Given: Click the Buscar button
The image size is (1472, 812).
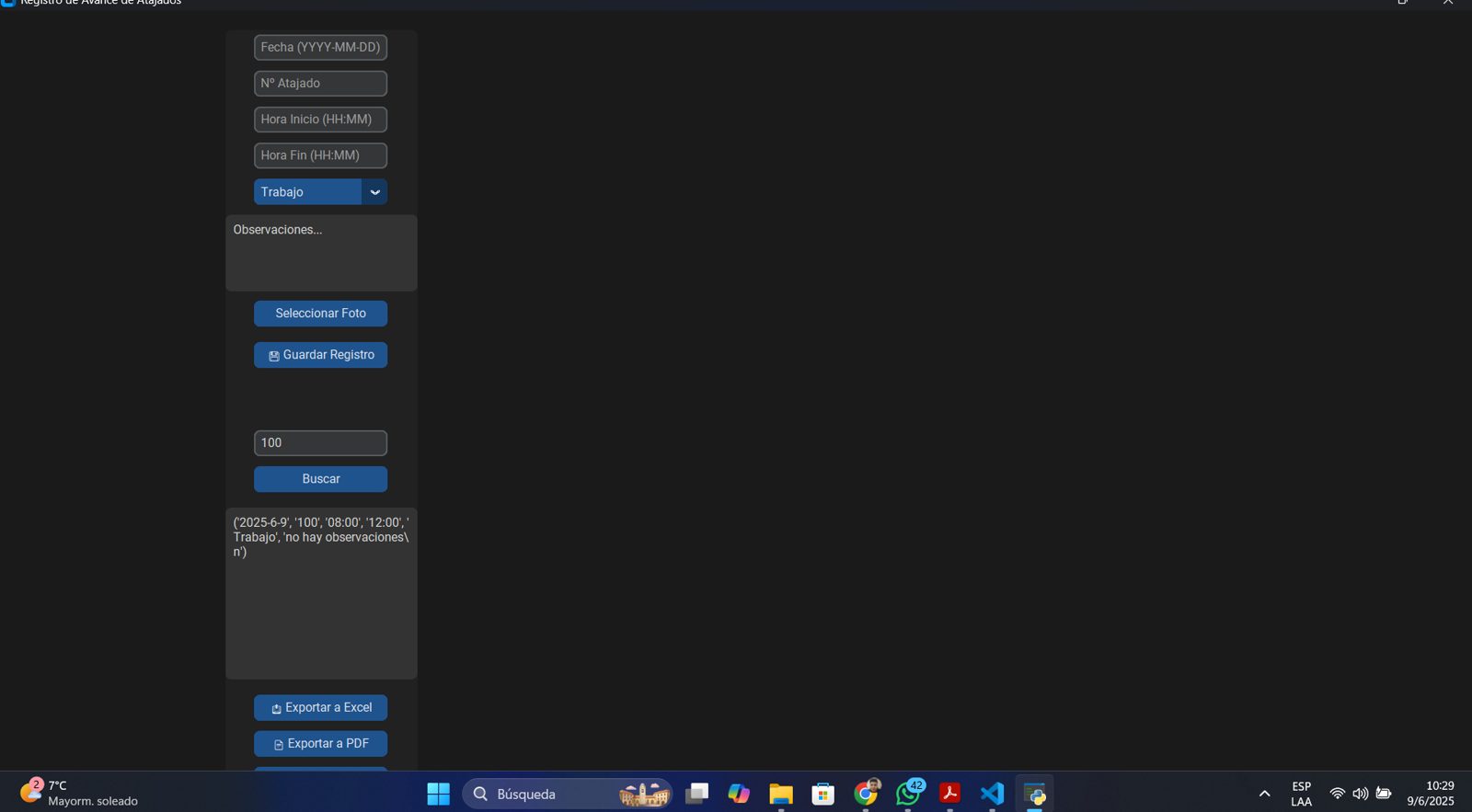Looking at the screenshot, I should click(320, 479).
